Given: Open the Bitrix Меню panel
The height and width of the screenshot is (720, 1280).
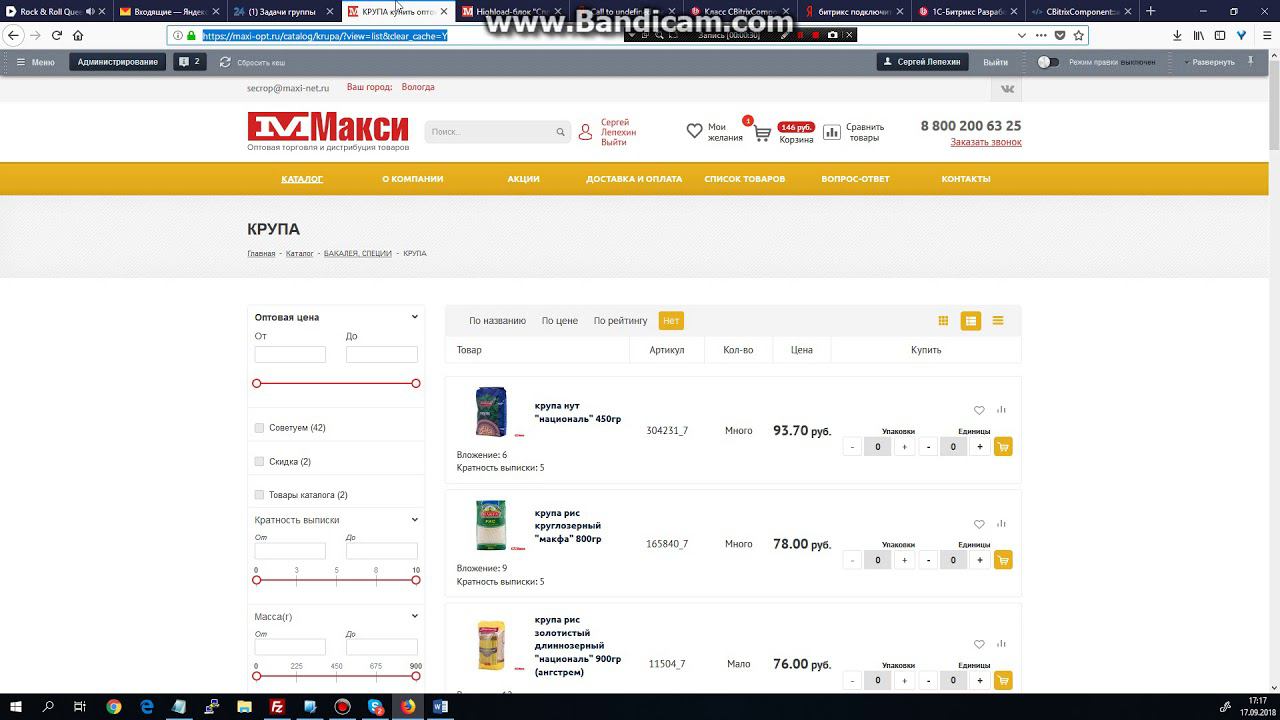Looking at the screenshot, I should (x=35, y=62).
